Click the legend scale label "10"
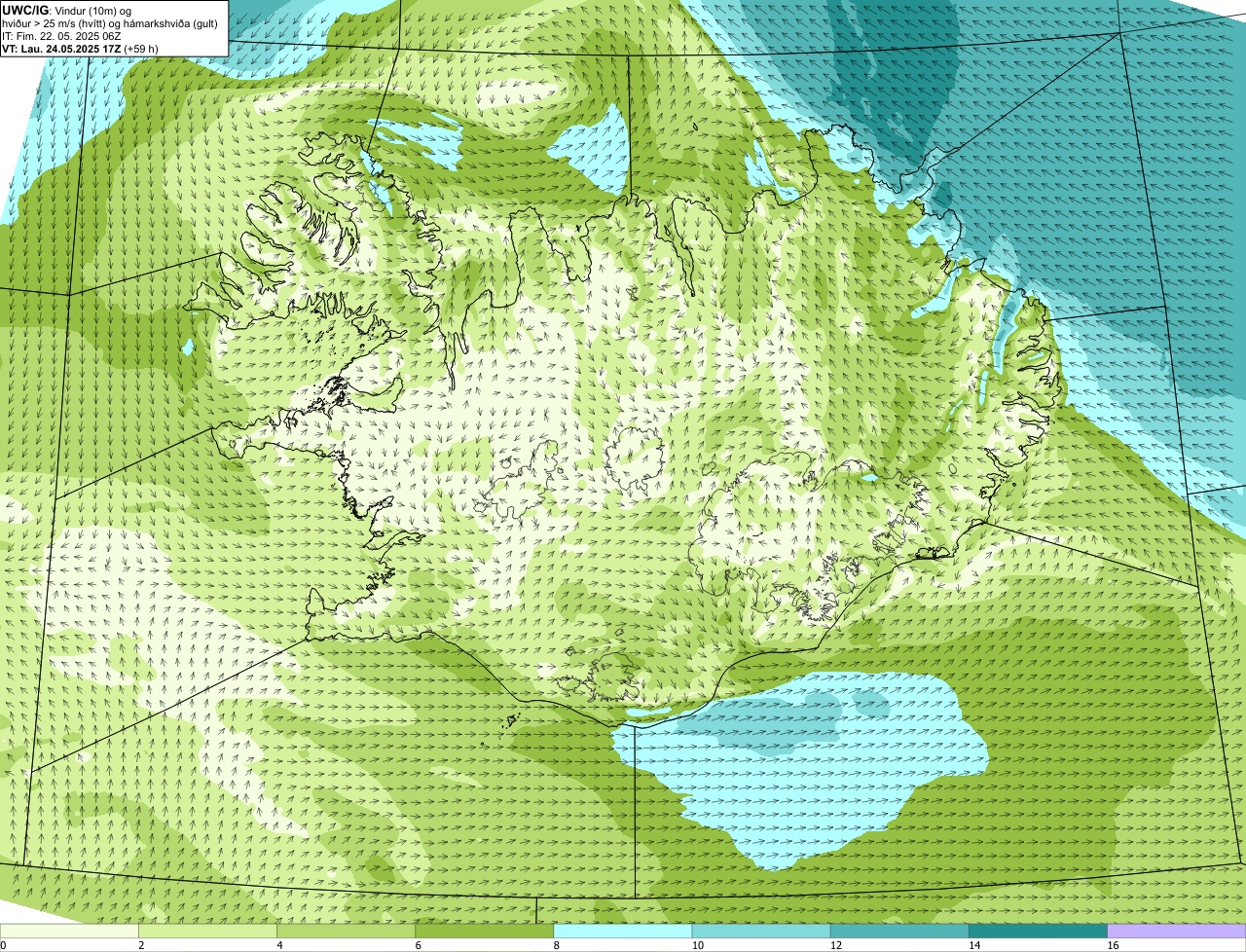This screenshot has width=1246, height=952. pyautogui.click(x=697, y=945)
